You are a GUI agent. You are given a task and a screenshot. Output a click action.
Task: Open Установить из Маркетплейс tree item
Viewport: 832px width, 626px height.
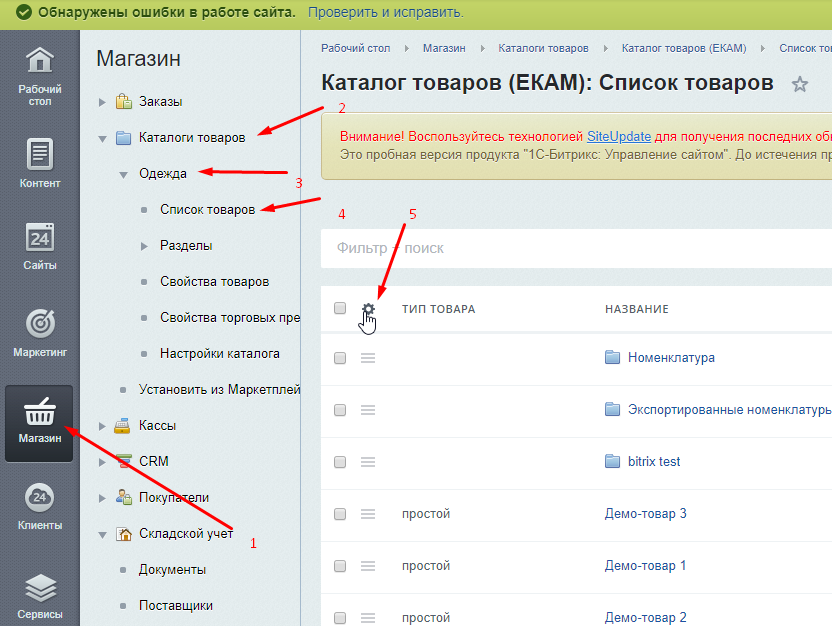pyautogui.click(x=220, y=390)
